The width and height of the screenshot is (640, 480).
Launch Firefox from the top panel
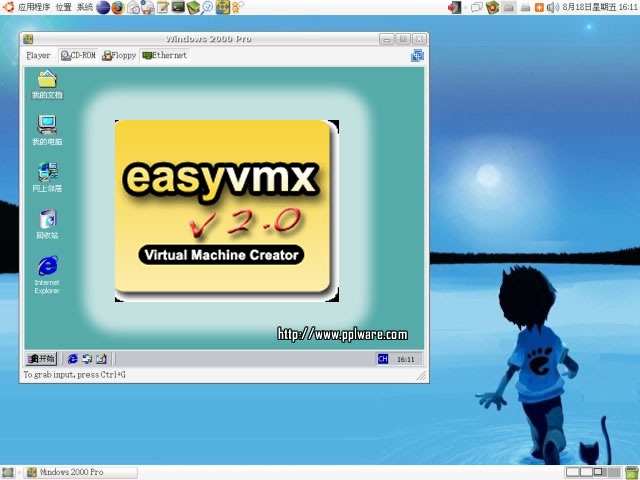click(118, 7)
